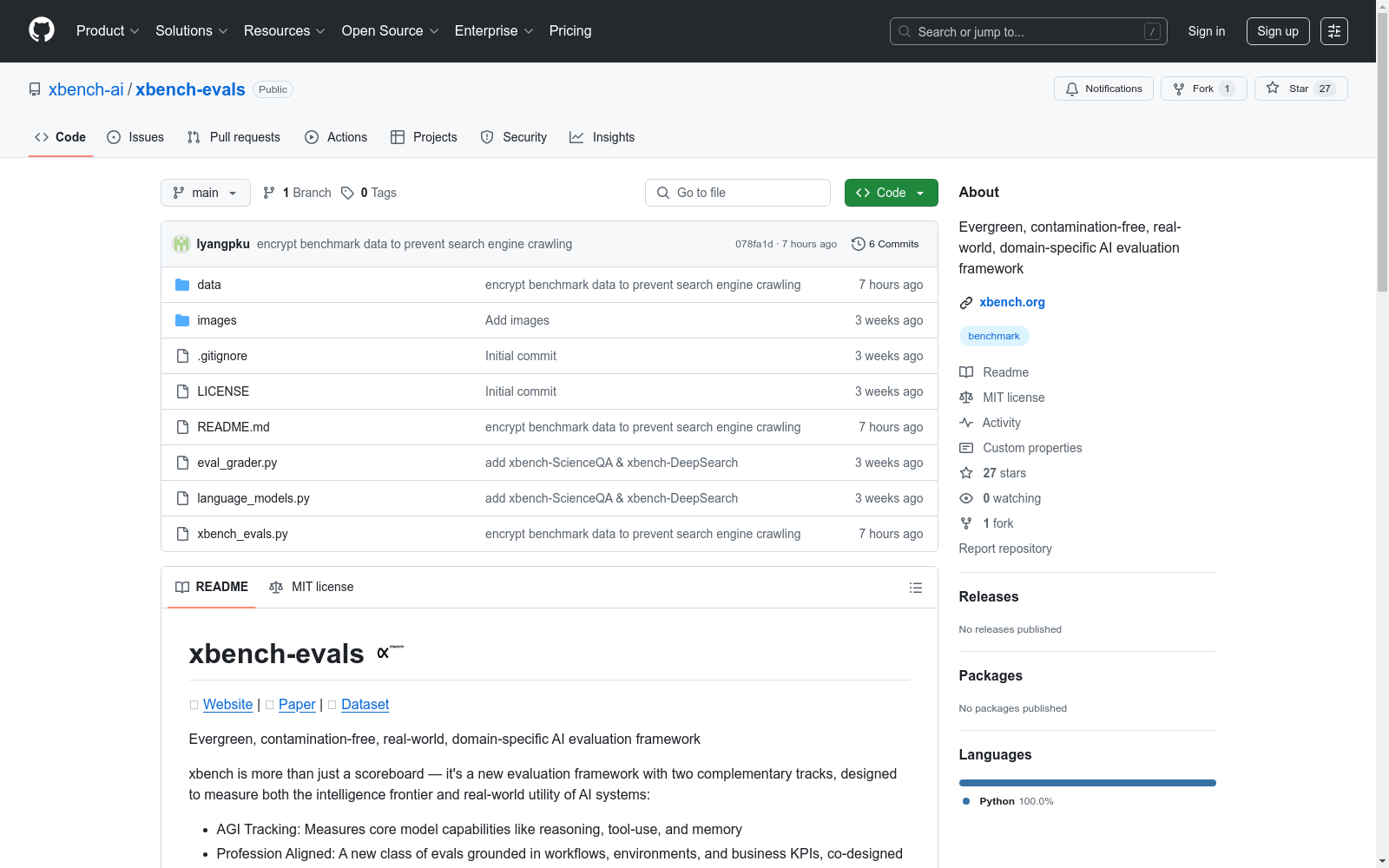Viewport: 1389px width, 868px height.
Task: Select the Code tab
Action: click(61, 137)
